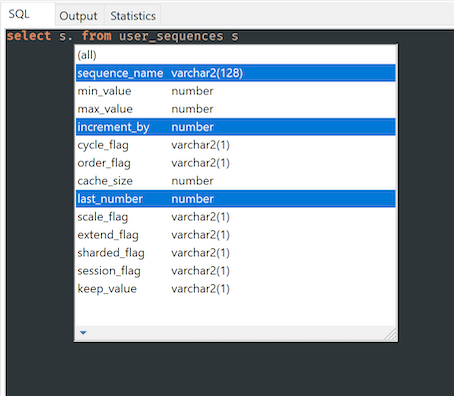Screen dimensions: 454x396
Task: Choose the keep_value column
Action: point(235,289)
